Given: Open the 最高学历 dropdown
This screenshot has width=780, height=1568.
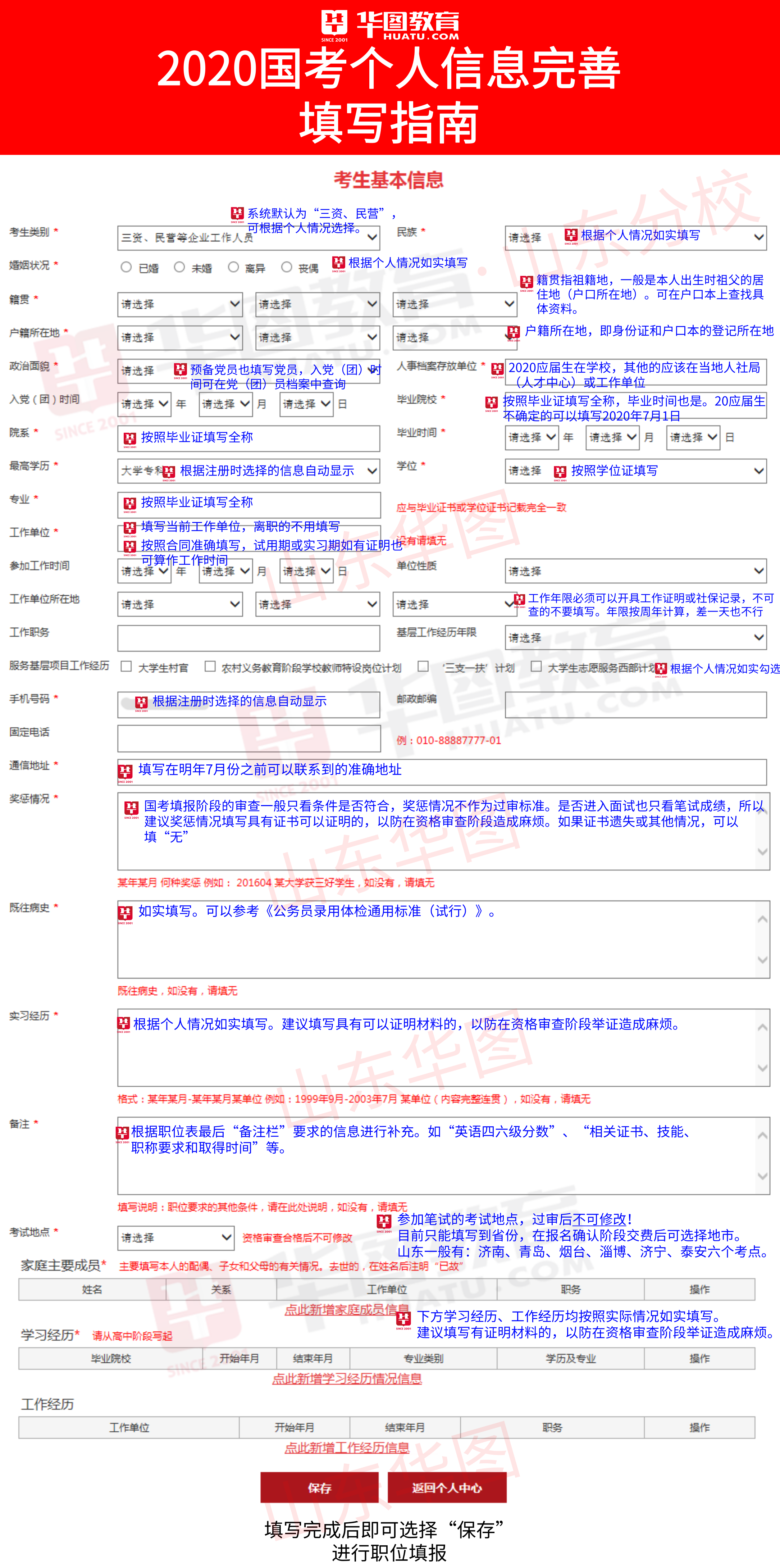Looking at the screenshot, I should pos(249,471).
